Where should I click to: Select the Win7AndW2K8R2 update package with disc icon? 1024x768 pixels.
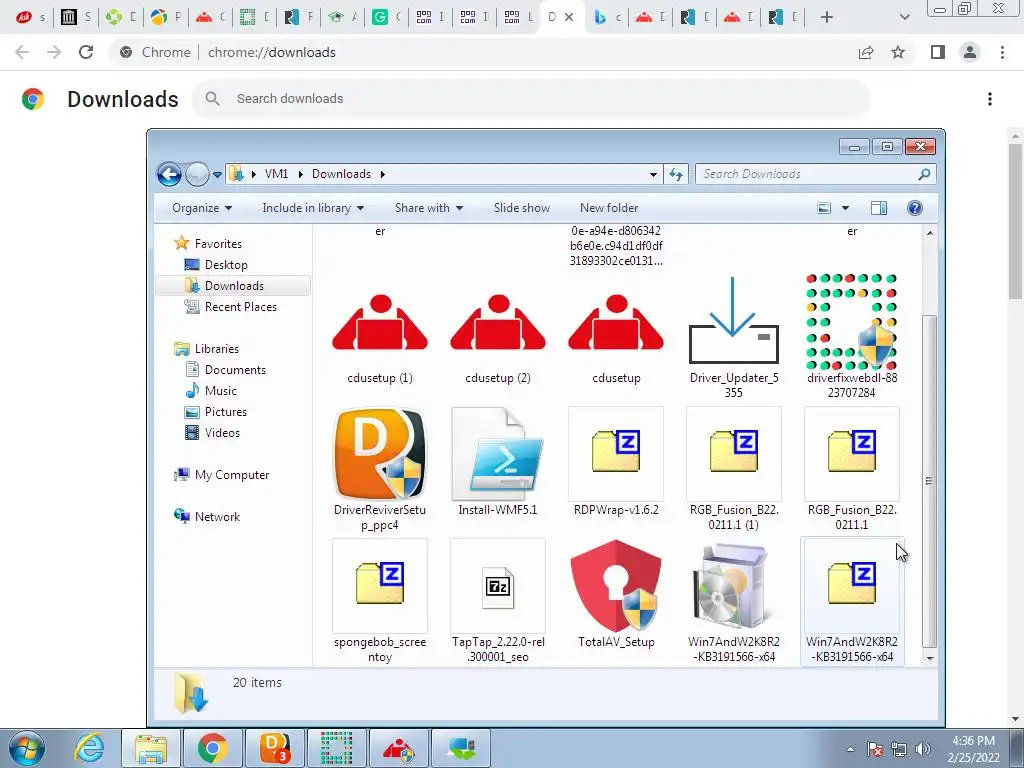(733, 586)
